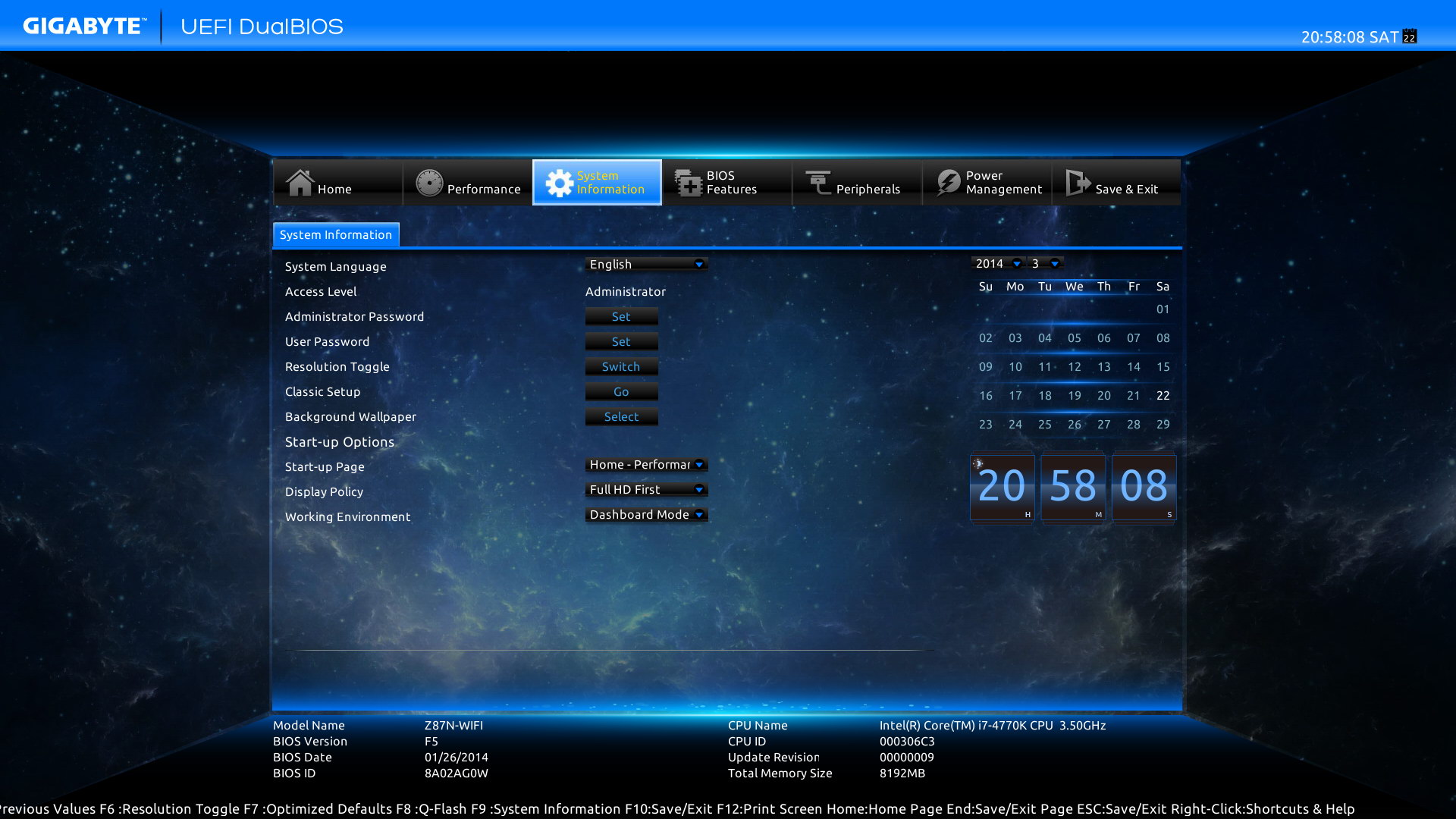
Task: Click Set for Administrator Password
Action: (x=621, y=316)
